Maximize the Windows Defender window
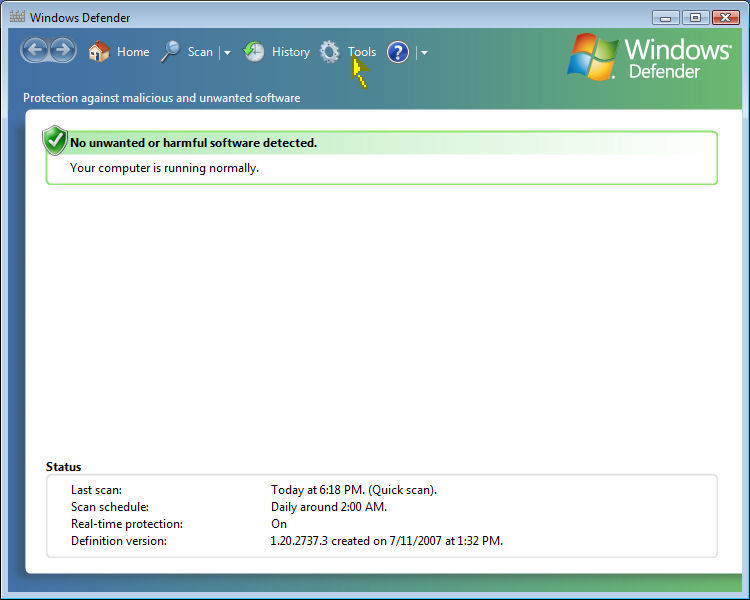This screenshot has width=750, height=600. click(x=695, y=18)
